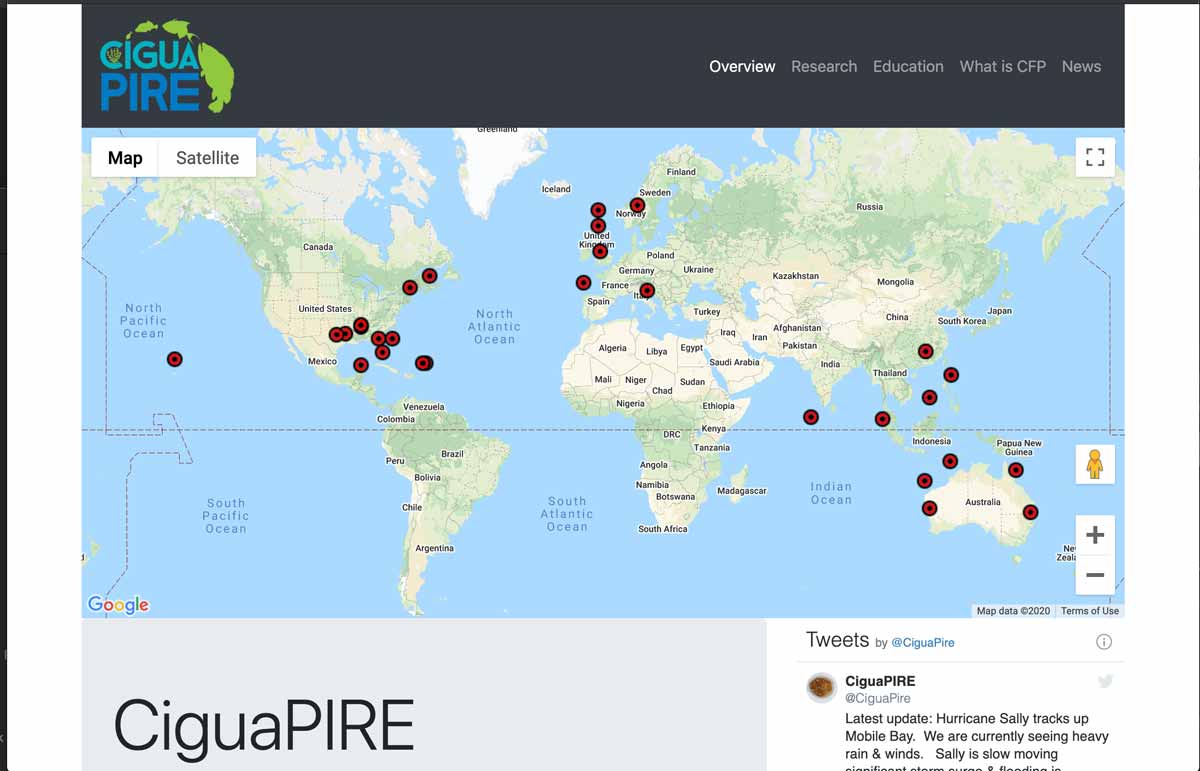This screenshot has width=1200, height=771.
Task: Open the @CiguaPire Tweets link
Action: pos(923,643)
